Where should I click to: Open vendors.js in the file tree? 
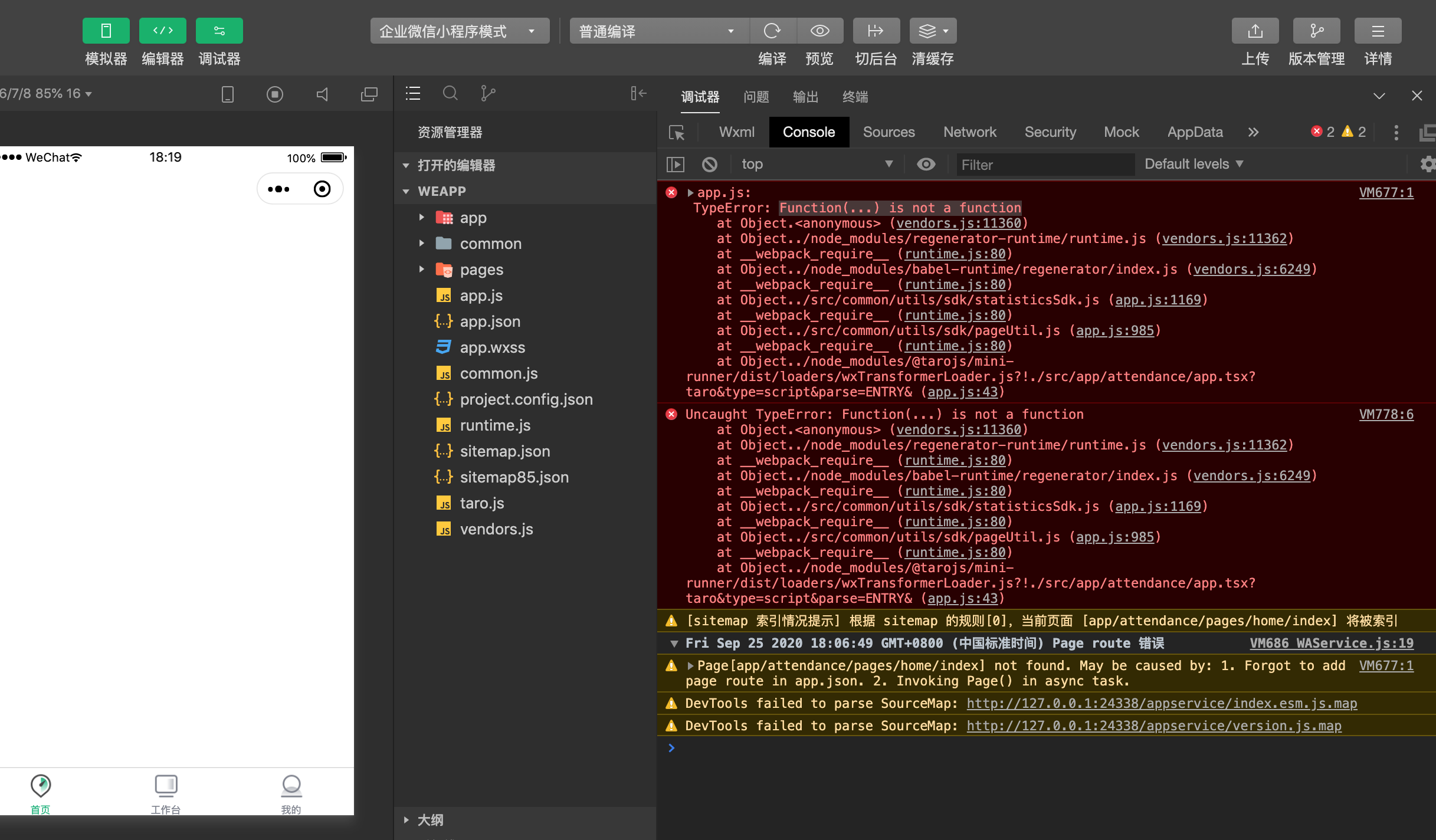496,529
